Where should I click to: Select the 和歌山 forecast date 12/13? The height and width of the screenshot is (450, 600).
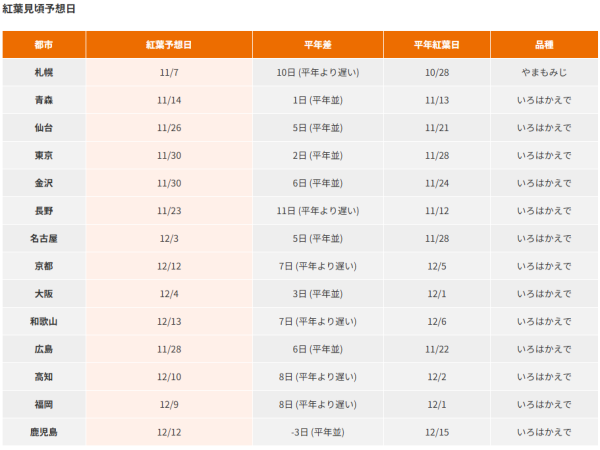169,322
